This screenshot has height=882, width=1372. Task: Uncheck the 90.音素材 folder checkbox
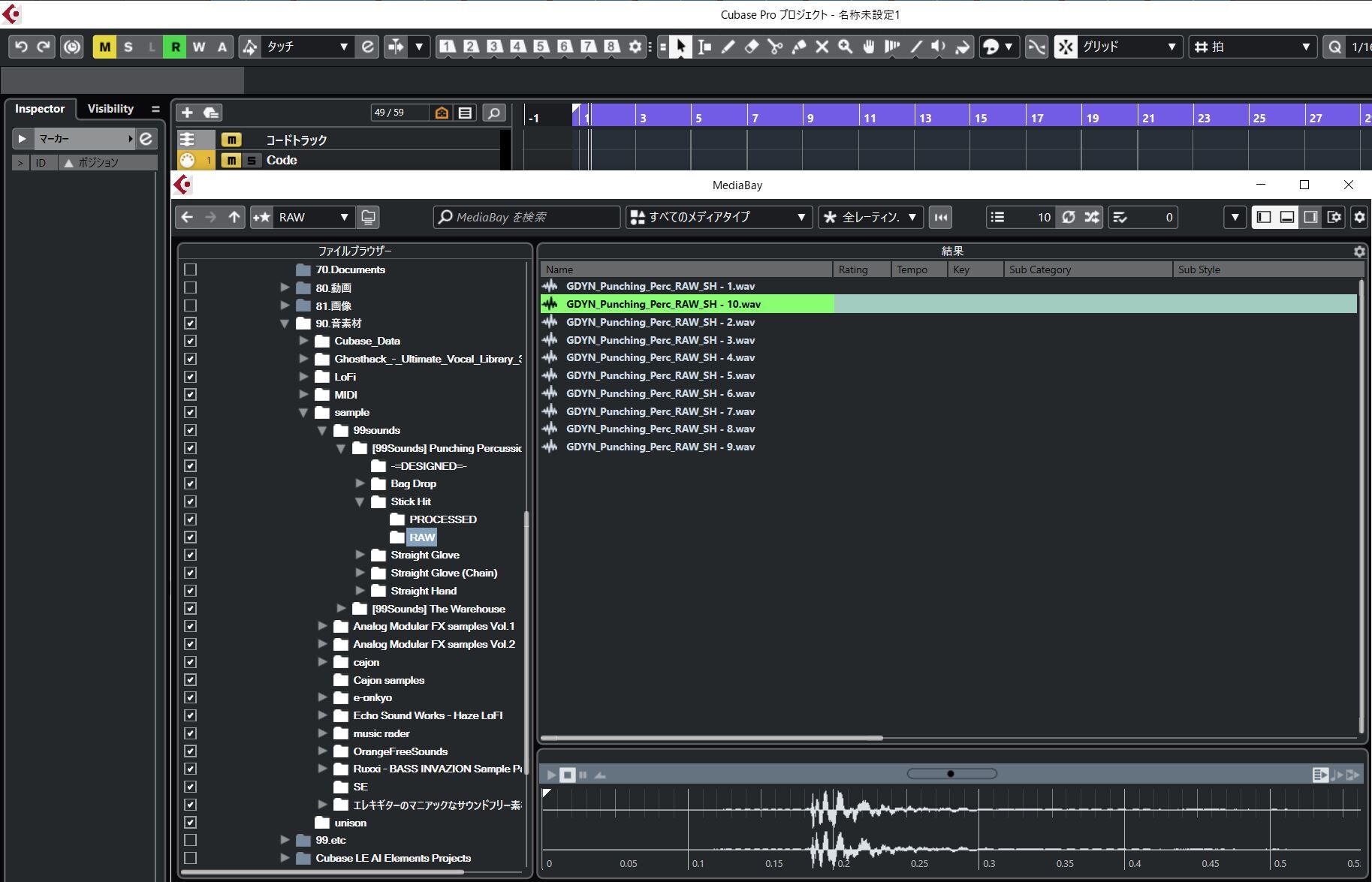tap(190, 324)
